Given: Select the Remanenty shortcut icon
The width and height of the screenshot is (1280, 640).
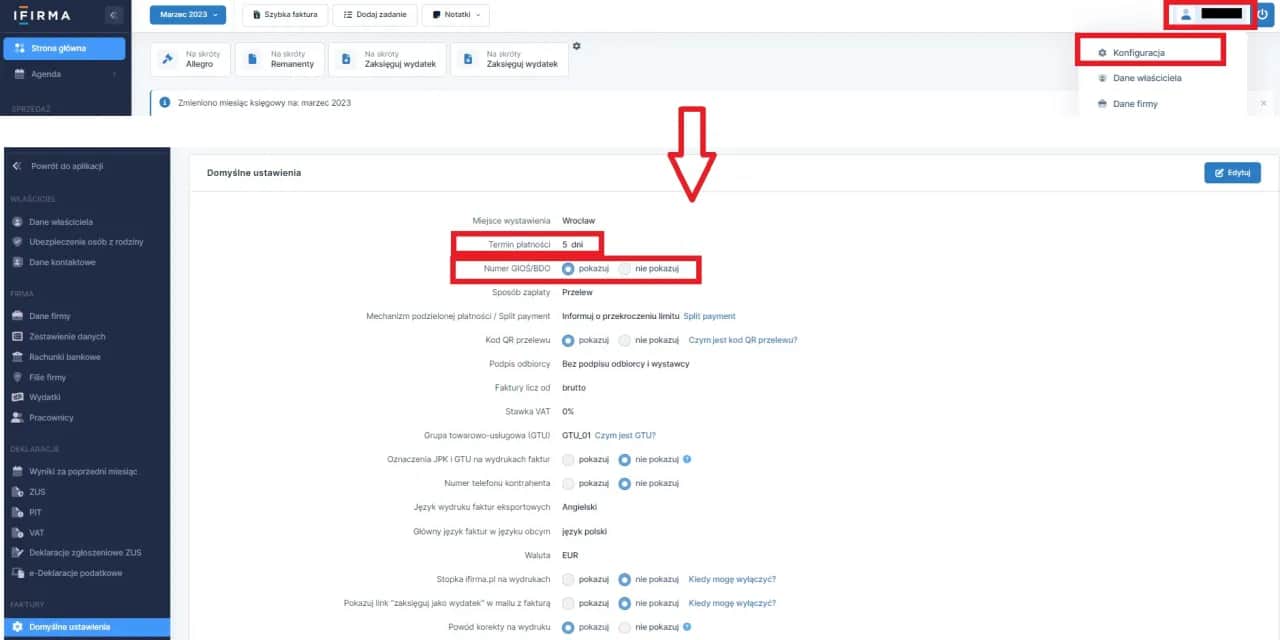Looking at the screenshot, I should click(250, 57).
